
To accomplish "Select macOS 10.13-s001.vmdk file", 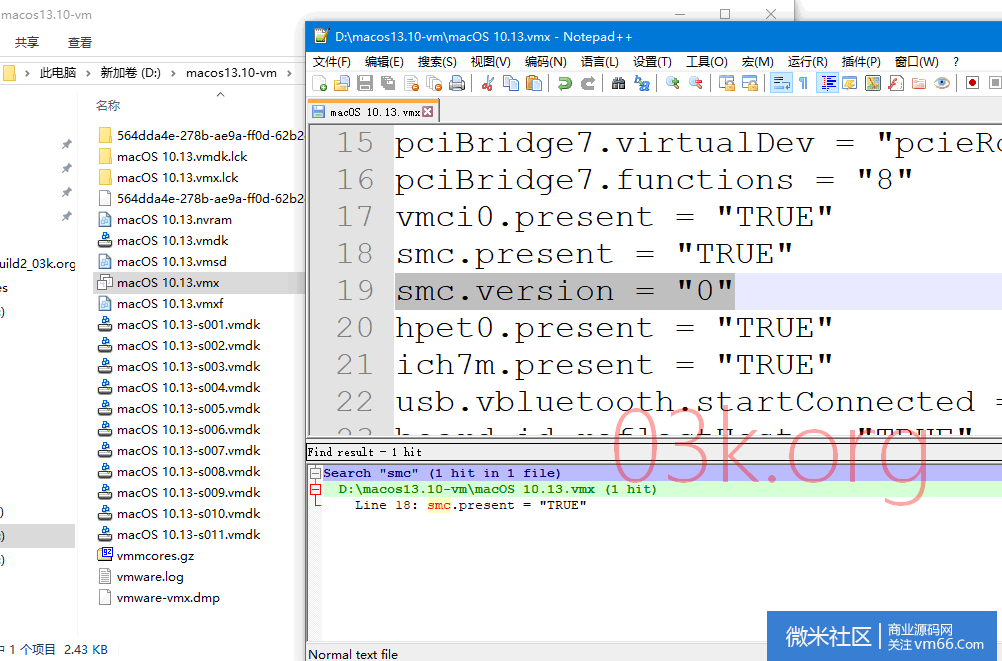I will (x=189, y=325).
